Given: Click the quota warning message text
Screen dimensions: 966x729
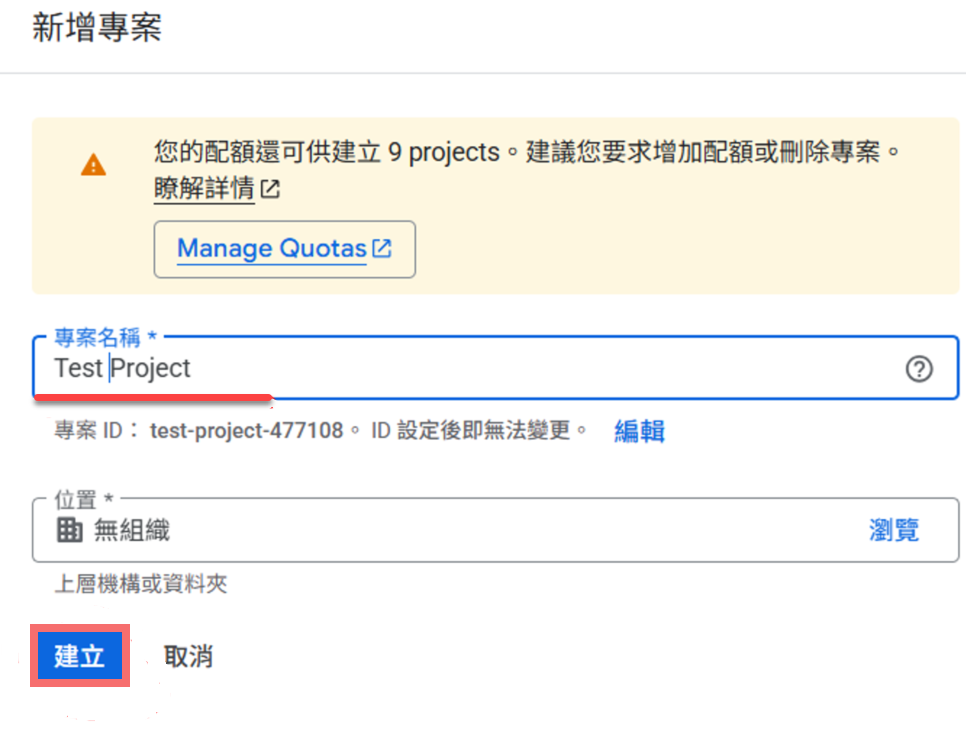Looking at the screenshot, I should click(528, 153).
